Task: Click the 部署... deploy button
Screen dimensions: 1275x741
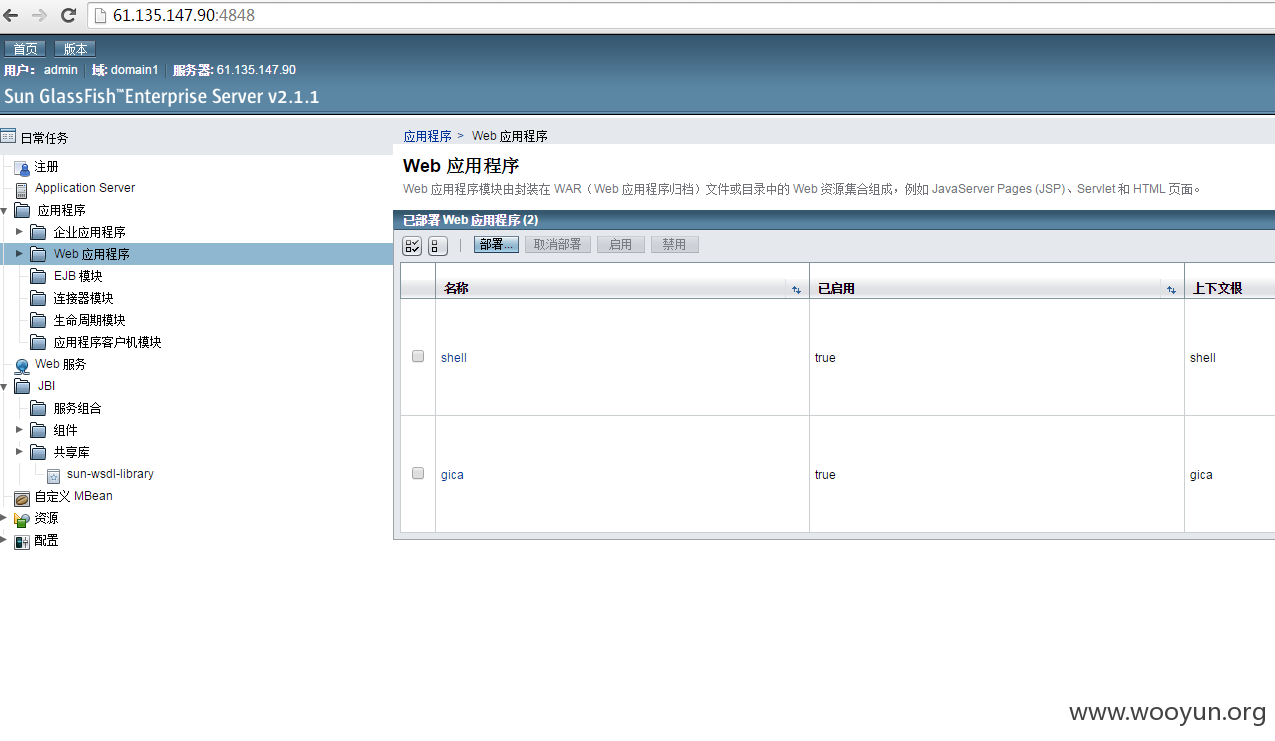Action: [496, 244]
